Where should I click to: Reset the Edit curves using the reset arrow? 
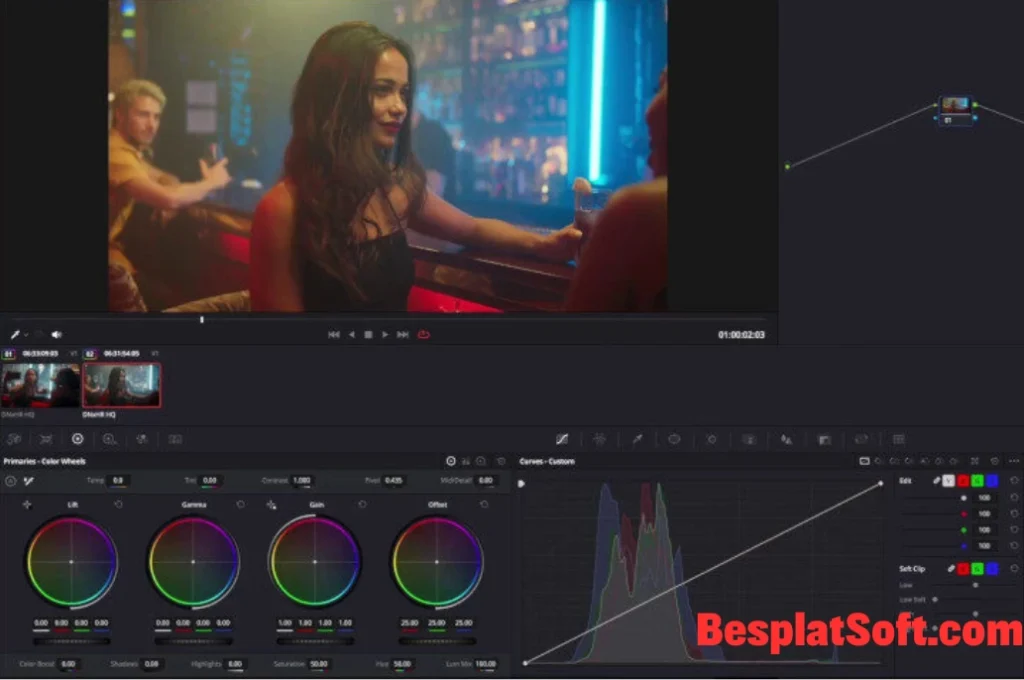1015,481
